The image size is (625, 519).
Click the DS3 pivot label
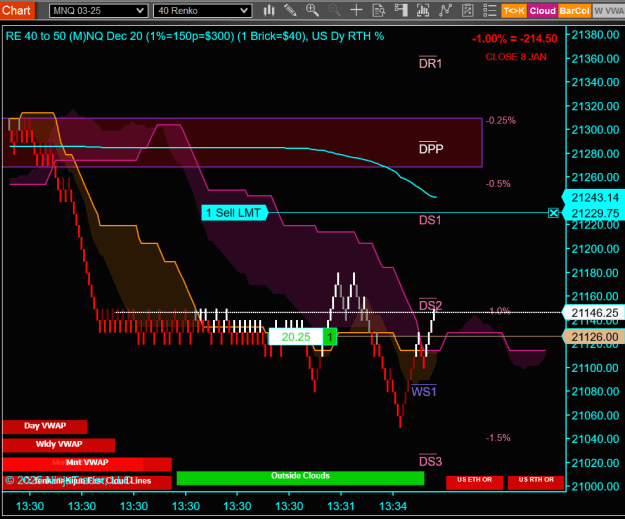[x=430, y=461]
